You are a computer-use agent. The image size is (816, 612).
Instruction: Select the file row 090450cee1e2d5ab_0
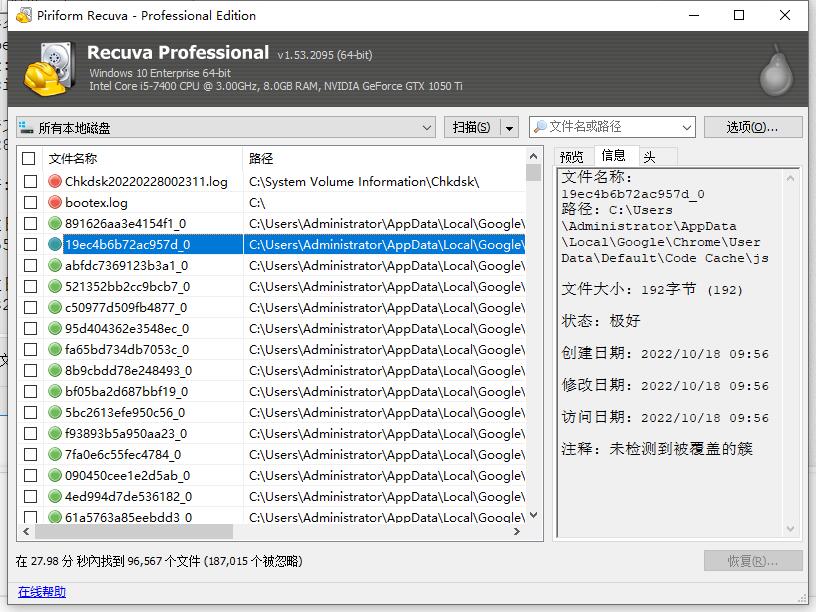tap(272, 475)
